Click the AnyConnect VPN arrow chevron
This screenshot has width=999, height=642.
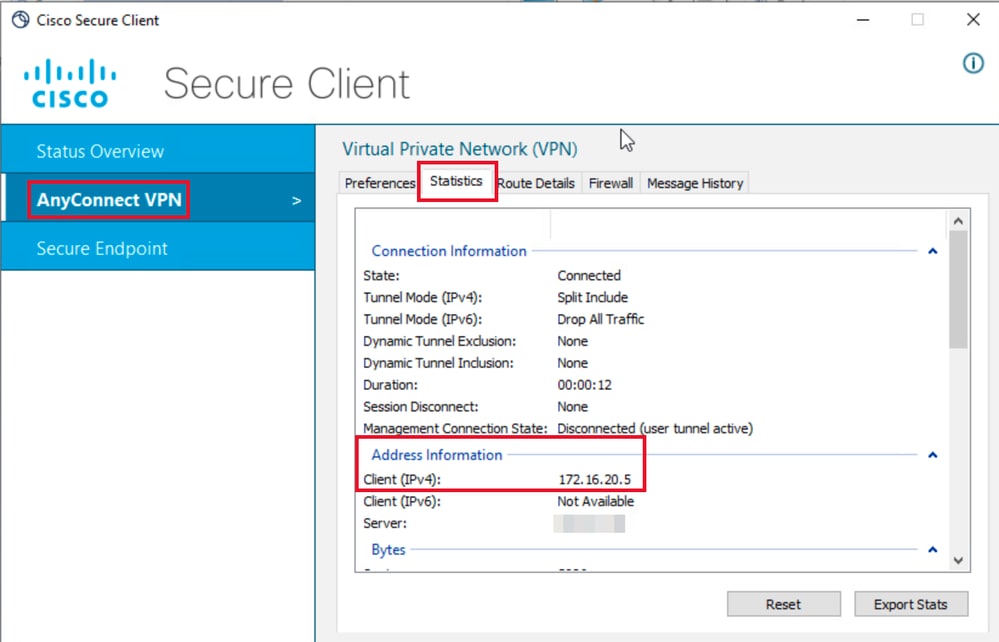(296, 201)
